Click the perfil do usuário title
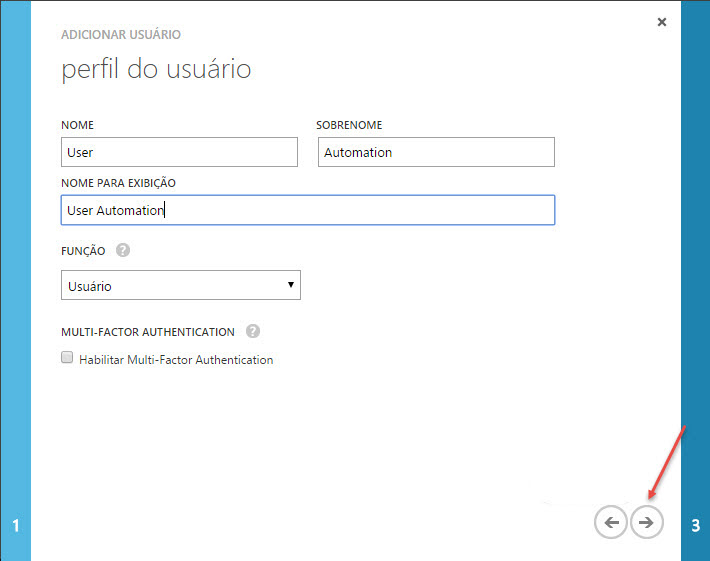The height and width of the screenshot is (561, 710). tap(156, 69)
